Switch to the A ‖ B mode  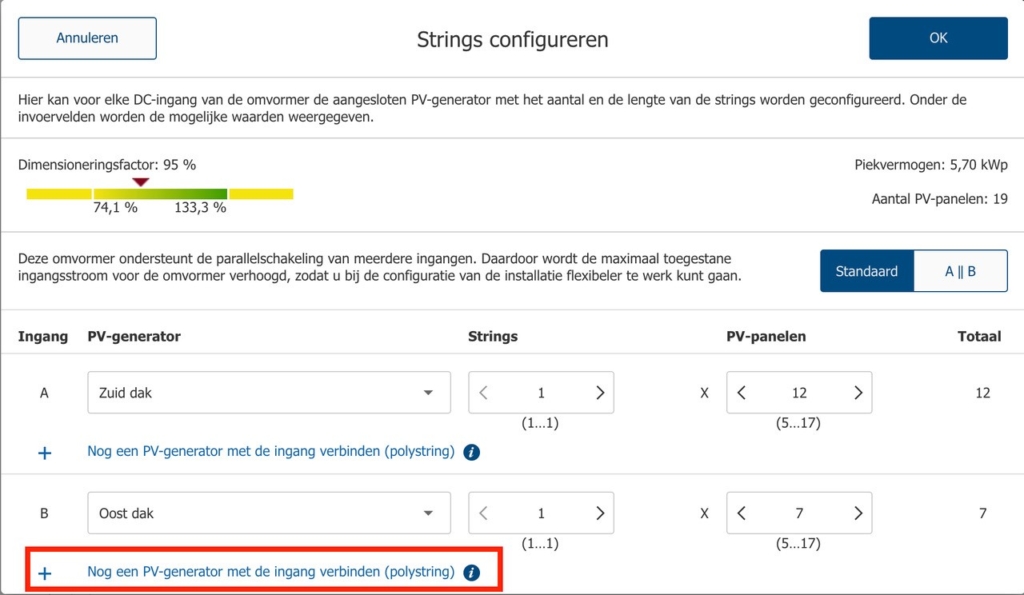point(961,270)
